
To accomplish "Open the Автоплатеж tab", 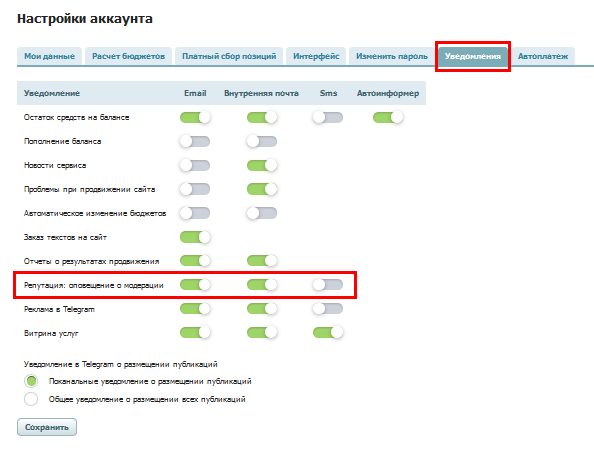I will [x=543, y=56].
